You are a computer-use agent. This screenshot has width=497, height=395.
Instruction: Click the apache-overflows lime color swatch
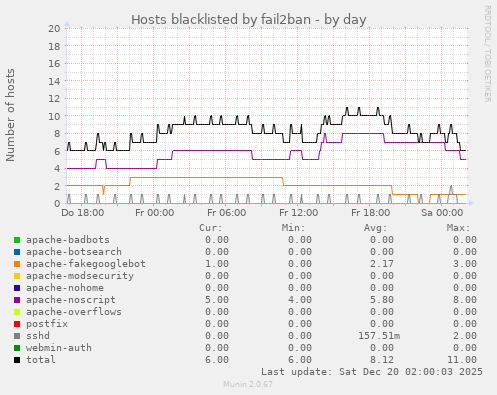pos(17,312)
